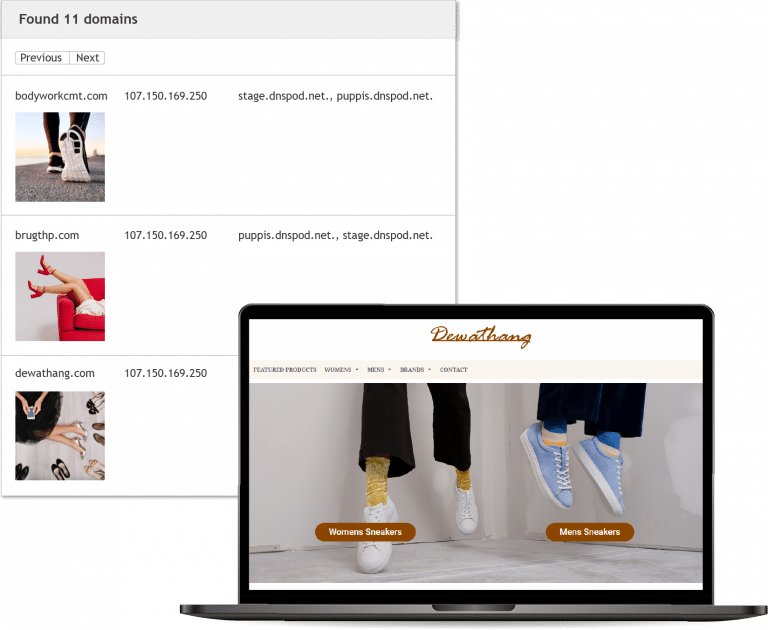768x630 pixels.
Task: Select nameservers text in bodyworkcmt.com row
Action: click(336, 96)
